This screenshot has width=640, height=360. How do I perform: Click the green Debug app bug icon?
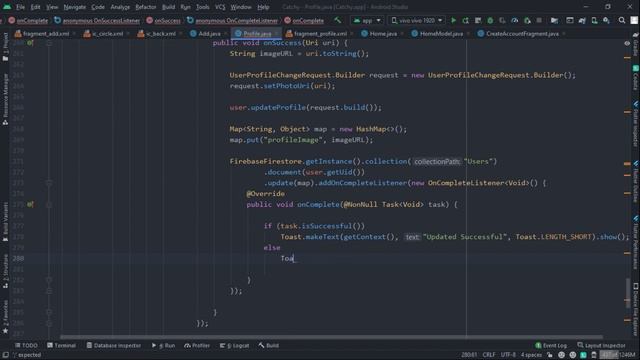[490, 20]
